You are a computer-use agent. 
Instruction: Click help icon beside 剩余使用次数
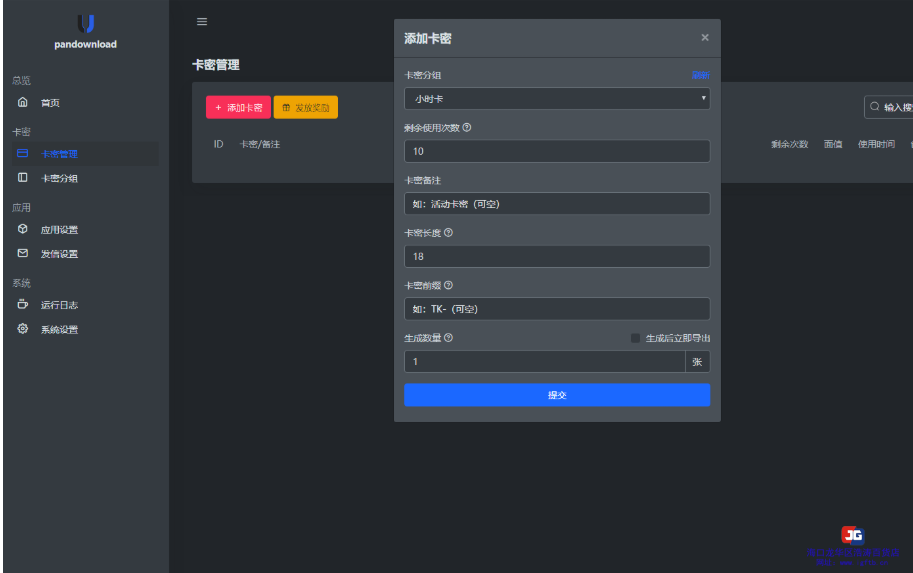click(x=467, y=128)
